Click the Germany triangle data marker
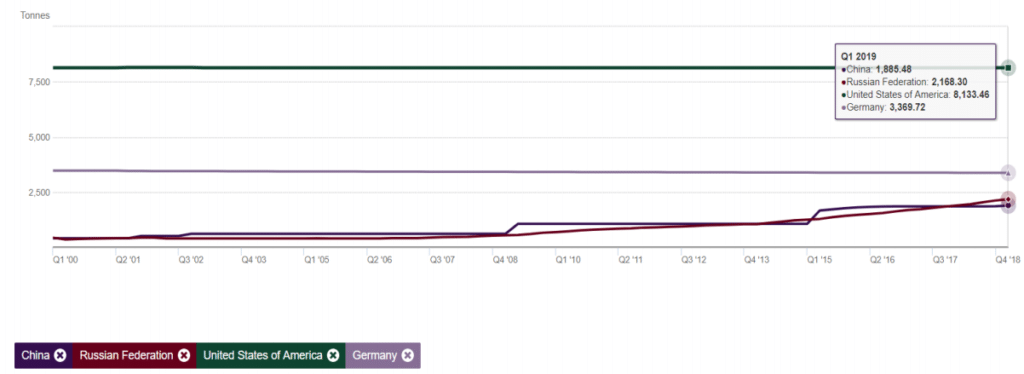Viewport: 1024px width, 374px height. point(1008,173)
